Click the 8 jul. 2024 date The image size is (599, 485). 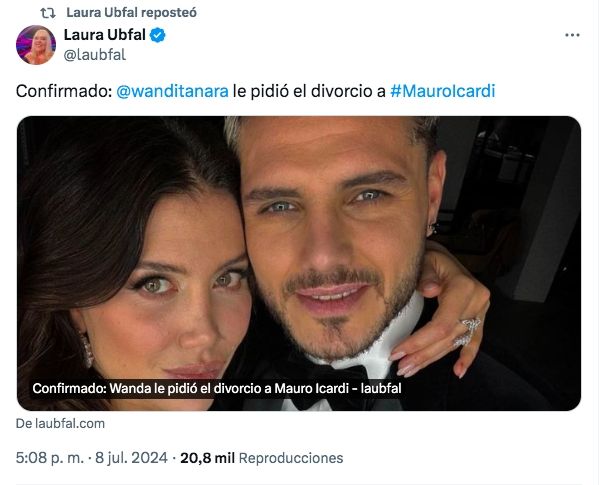[x=131, y=458]
